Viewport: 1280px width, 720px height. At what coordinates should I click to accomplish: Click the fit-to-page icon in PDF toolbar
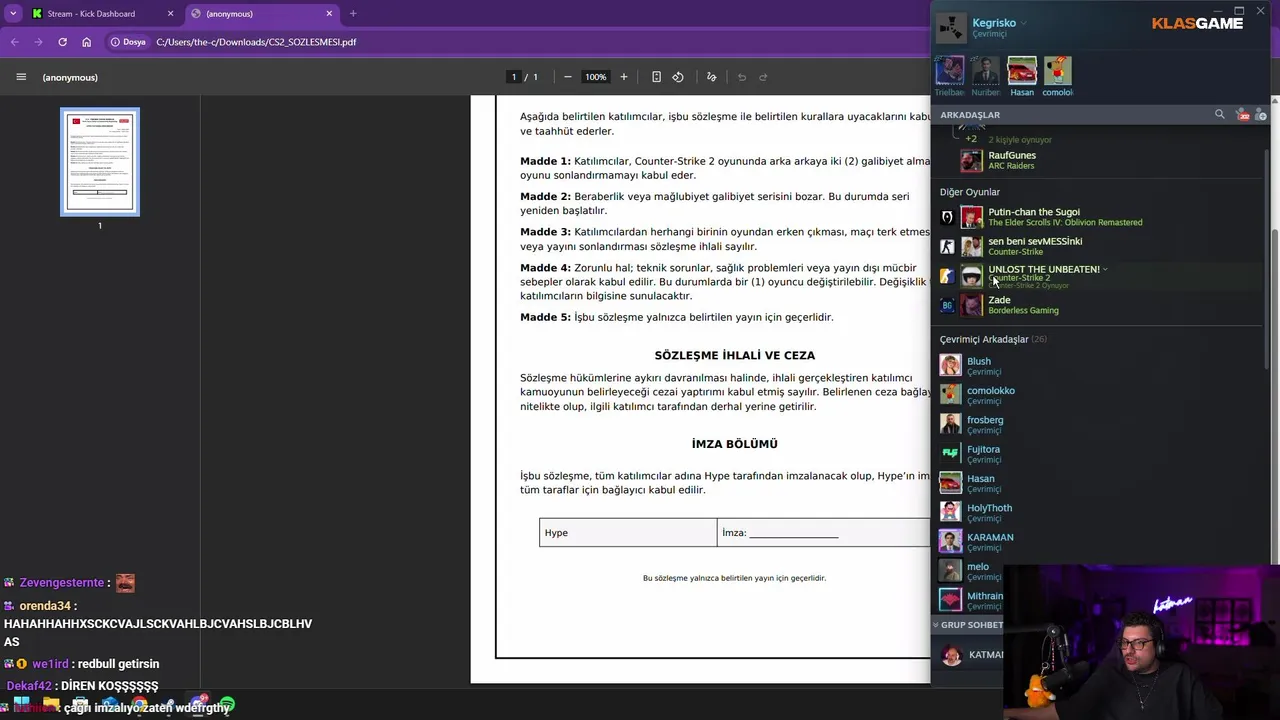click(656, 77)
